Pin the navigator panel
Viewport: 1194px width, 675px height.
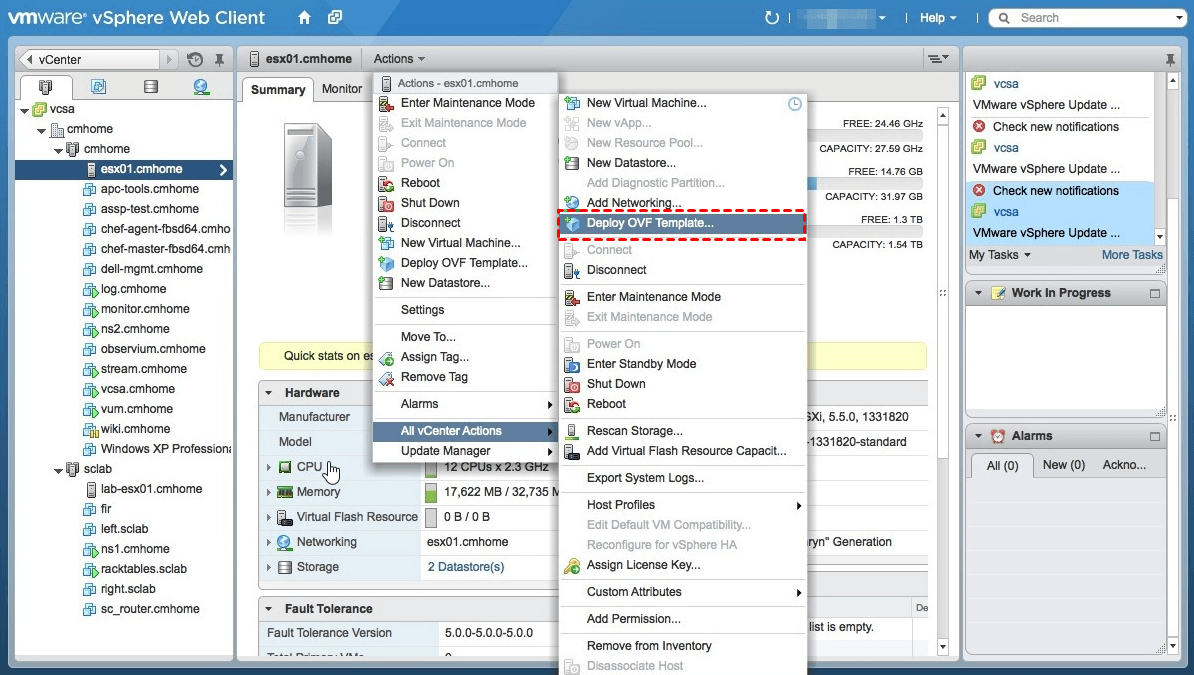219,60
